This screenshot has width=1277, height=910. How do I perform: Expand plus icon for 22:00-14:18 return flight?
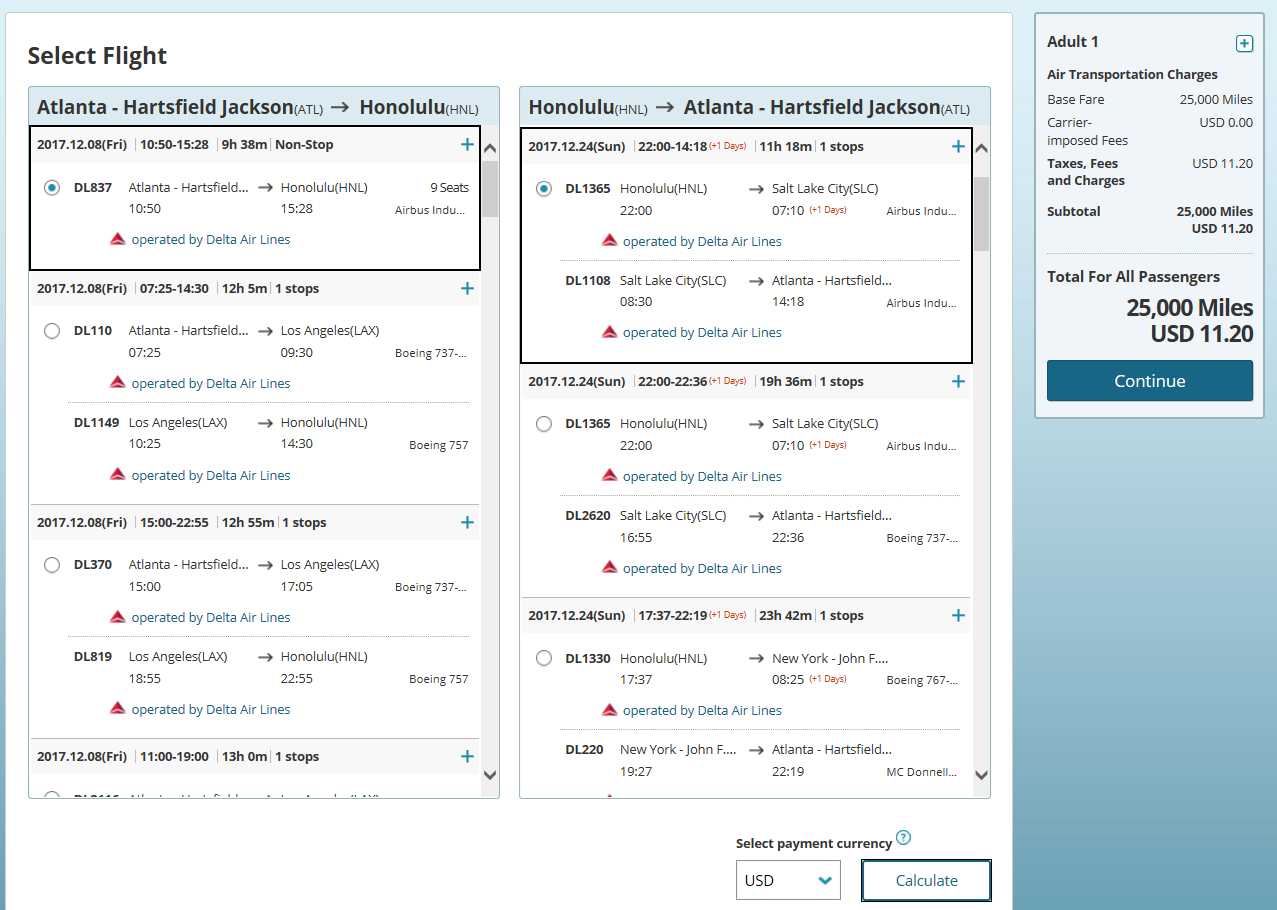(x=958, y=146)
